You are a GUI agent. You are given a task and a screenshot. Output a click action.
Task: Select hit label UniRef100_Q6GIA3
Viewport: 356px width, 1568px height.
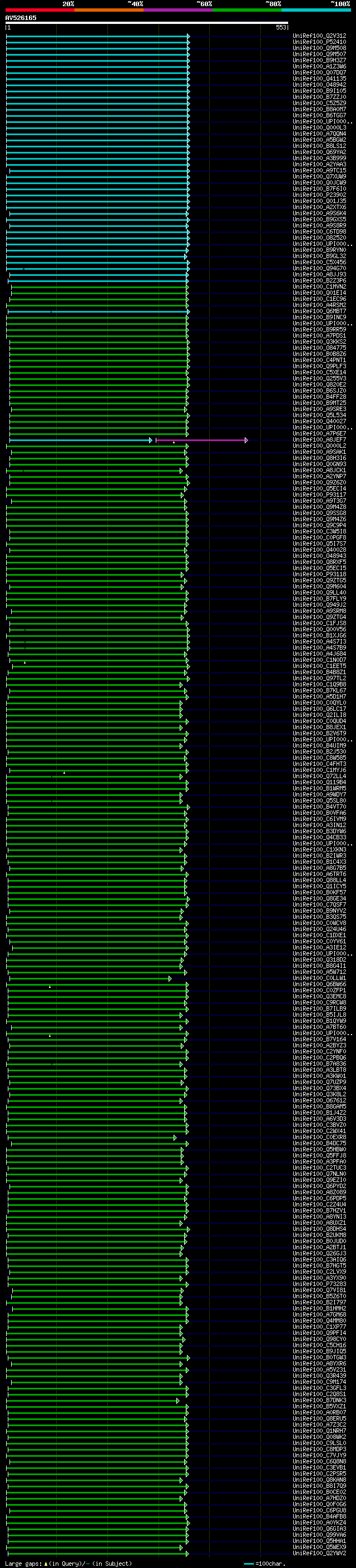click(319, 1529)
